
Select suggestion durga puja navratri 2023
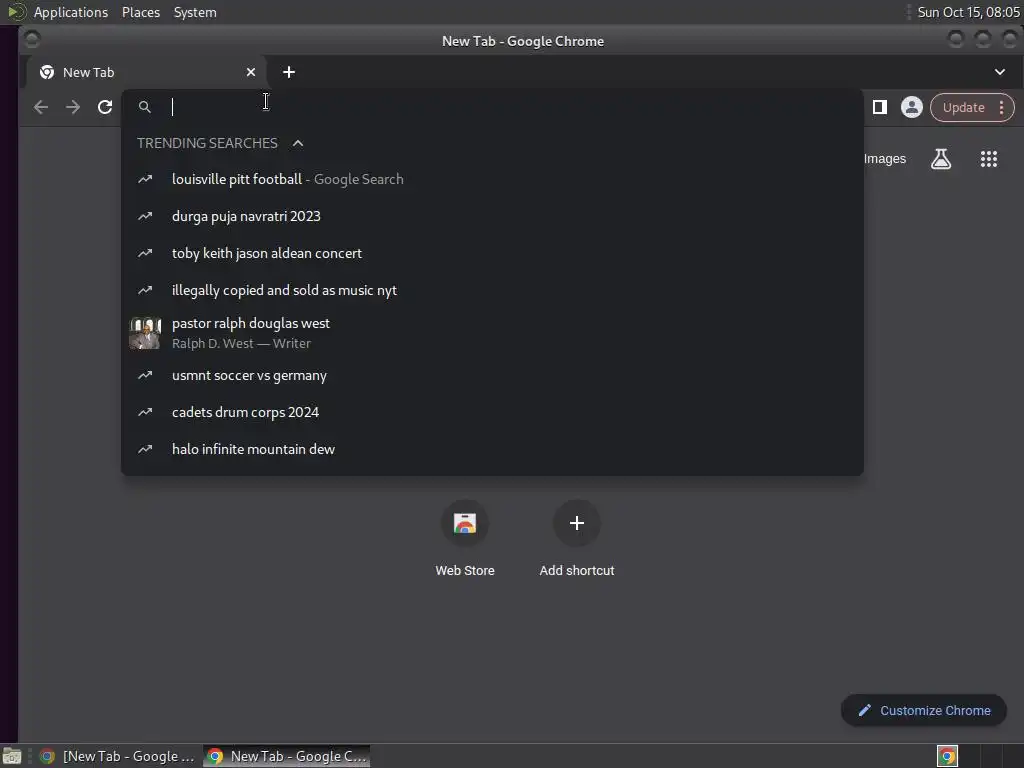click(492, 216)
